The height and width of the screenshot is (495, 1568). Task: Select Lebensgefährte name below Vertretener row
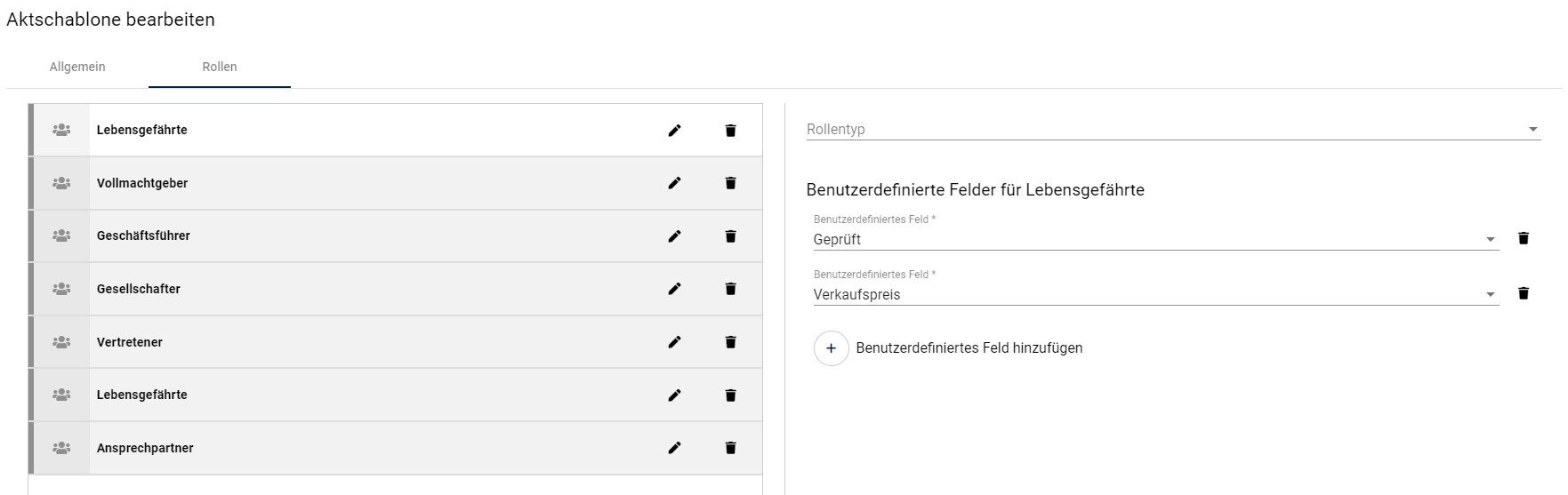(142, 395)
